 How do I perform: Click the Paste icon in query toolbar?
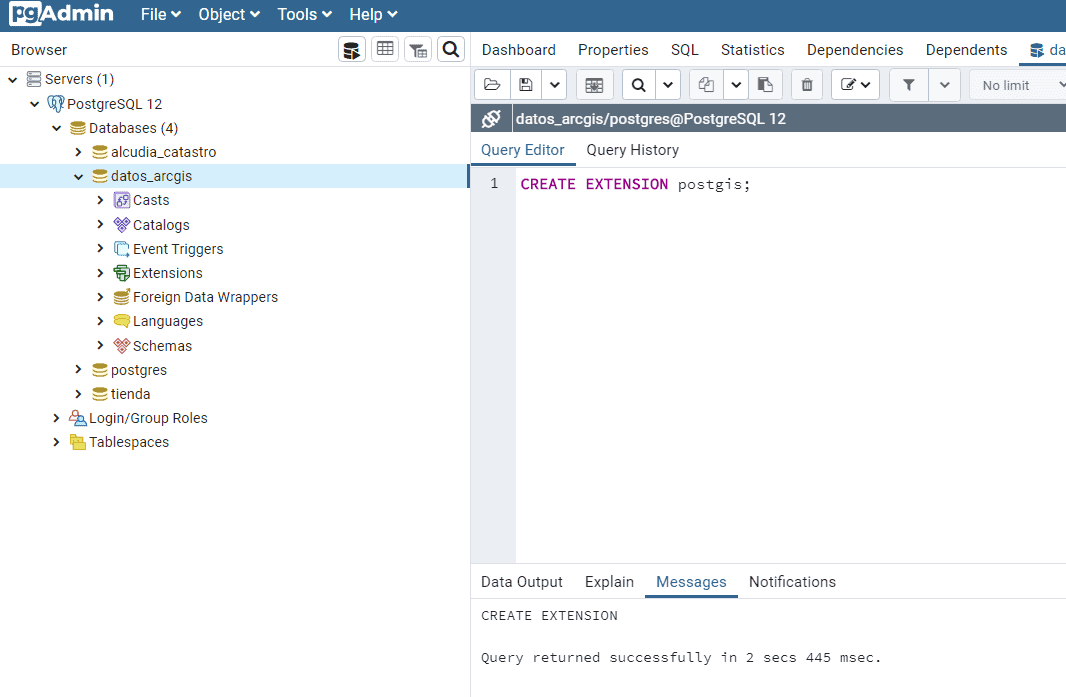pos(765,85)
